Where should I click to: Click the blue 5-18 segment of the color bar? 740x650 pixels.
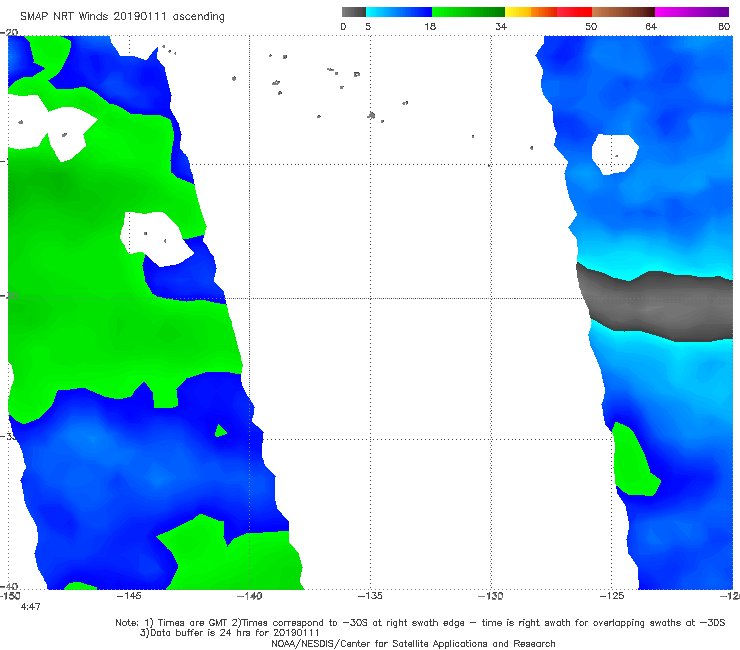tap(399, 12)
